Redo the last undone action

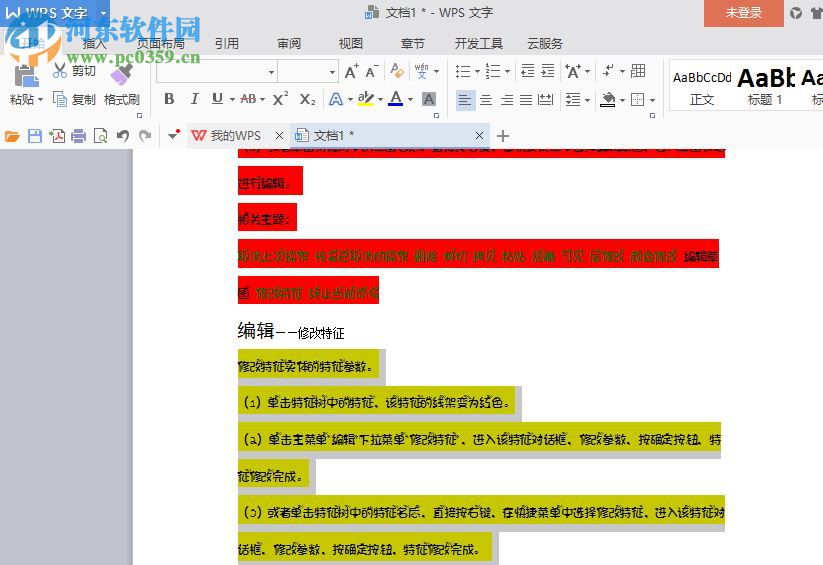(x=145, y=137)
